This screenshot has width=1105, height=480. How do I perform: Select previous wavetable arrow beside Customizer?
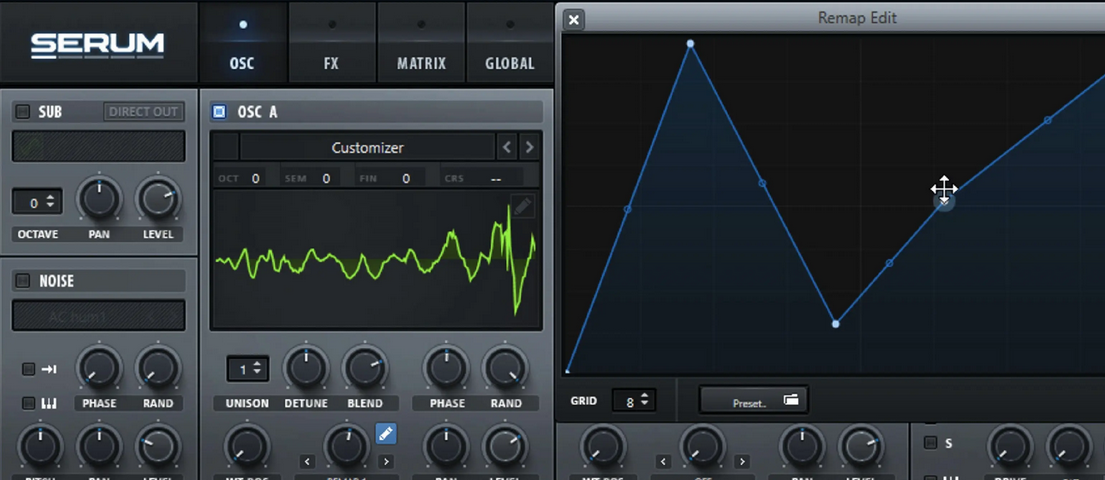click(x=507, y=147)
